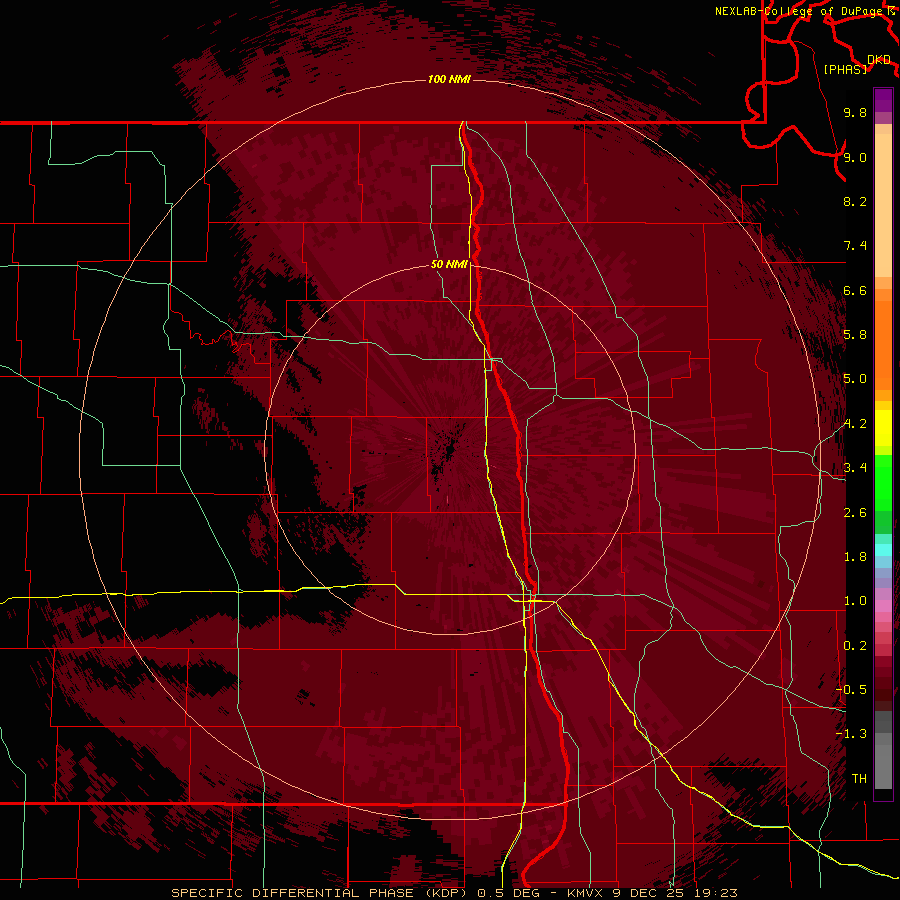Click the 3.4 value on the color scale
The image size is (900, 900).
[x=855, y=468]
